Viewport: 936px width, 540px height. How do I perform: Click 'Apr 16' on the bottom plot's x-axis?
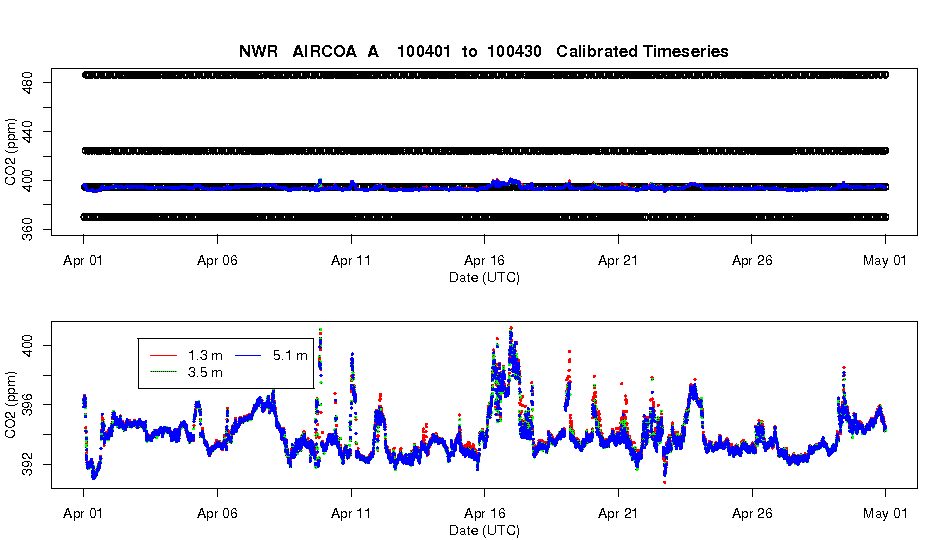click(484, 513)
